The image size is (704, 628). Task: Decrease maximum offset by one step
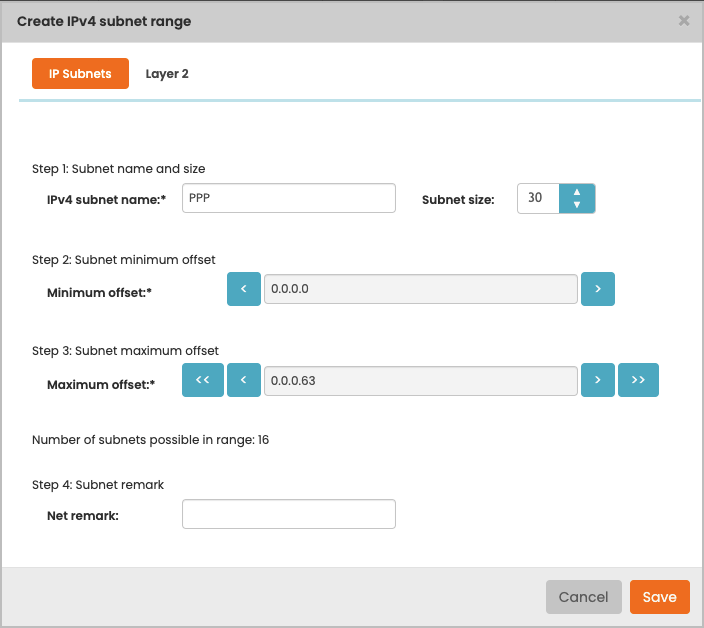point(244,380)
